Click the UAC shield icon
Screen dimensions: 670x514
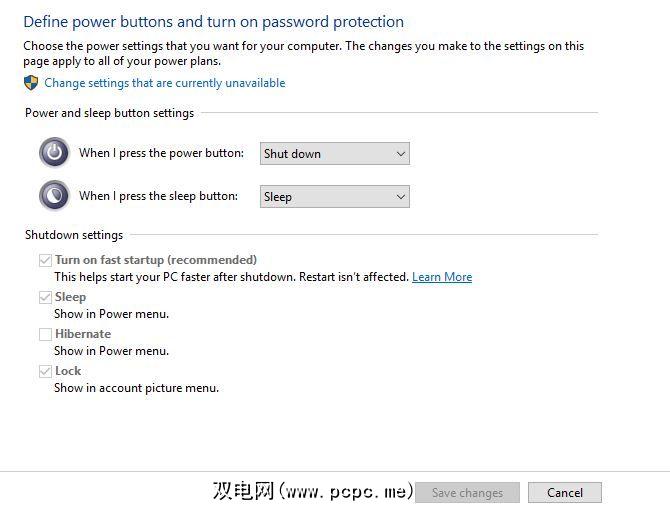(31, 83)
